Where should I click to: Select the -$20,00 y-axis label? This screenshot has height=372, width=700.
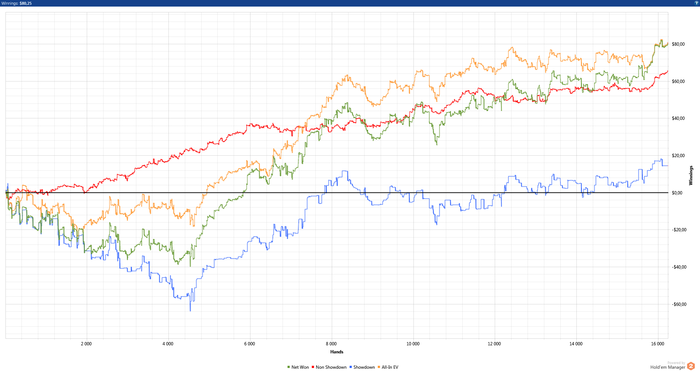tap(679, 230)
